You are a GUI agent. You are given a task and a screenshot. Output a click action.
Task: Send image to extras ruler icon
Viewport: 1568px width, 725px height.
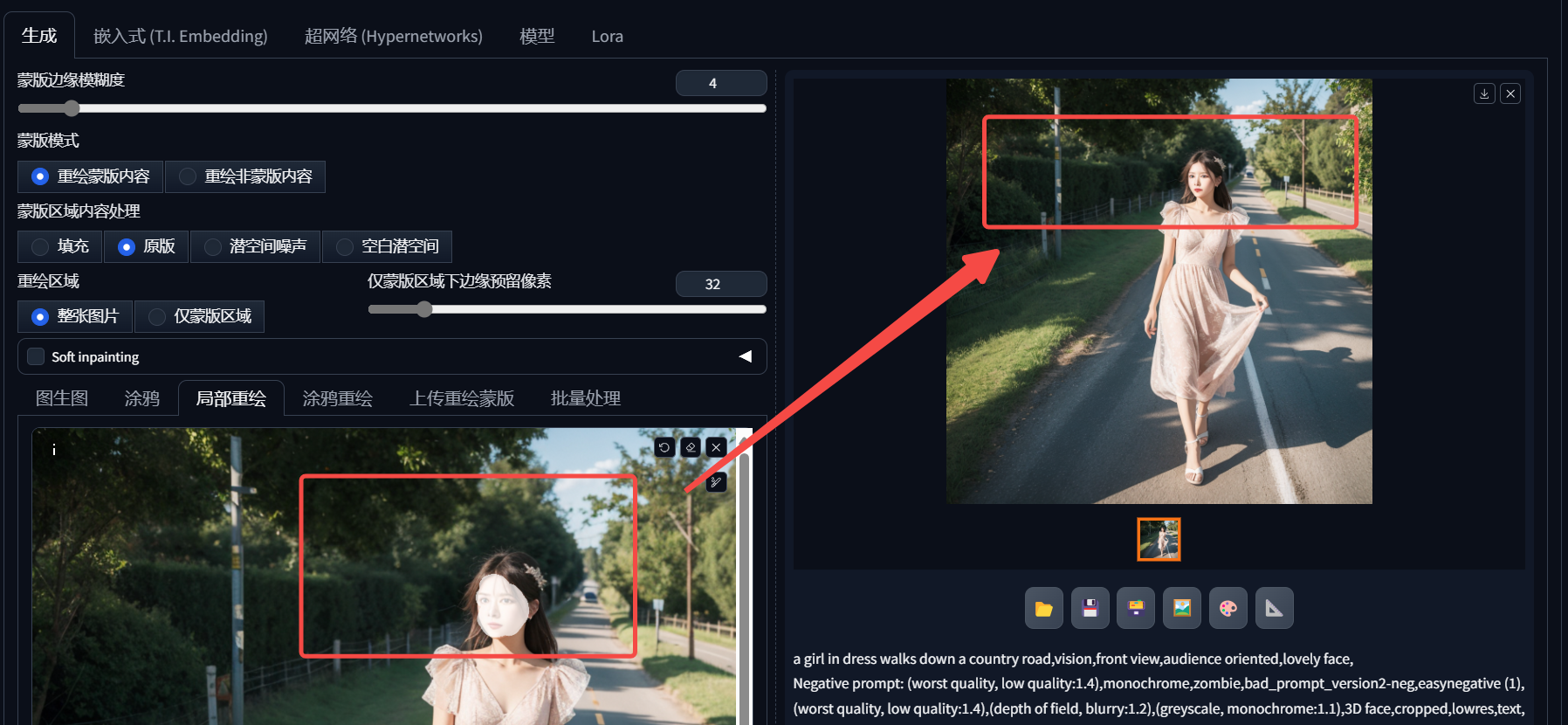click(1275, 608)
